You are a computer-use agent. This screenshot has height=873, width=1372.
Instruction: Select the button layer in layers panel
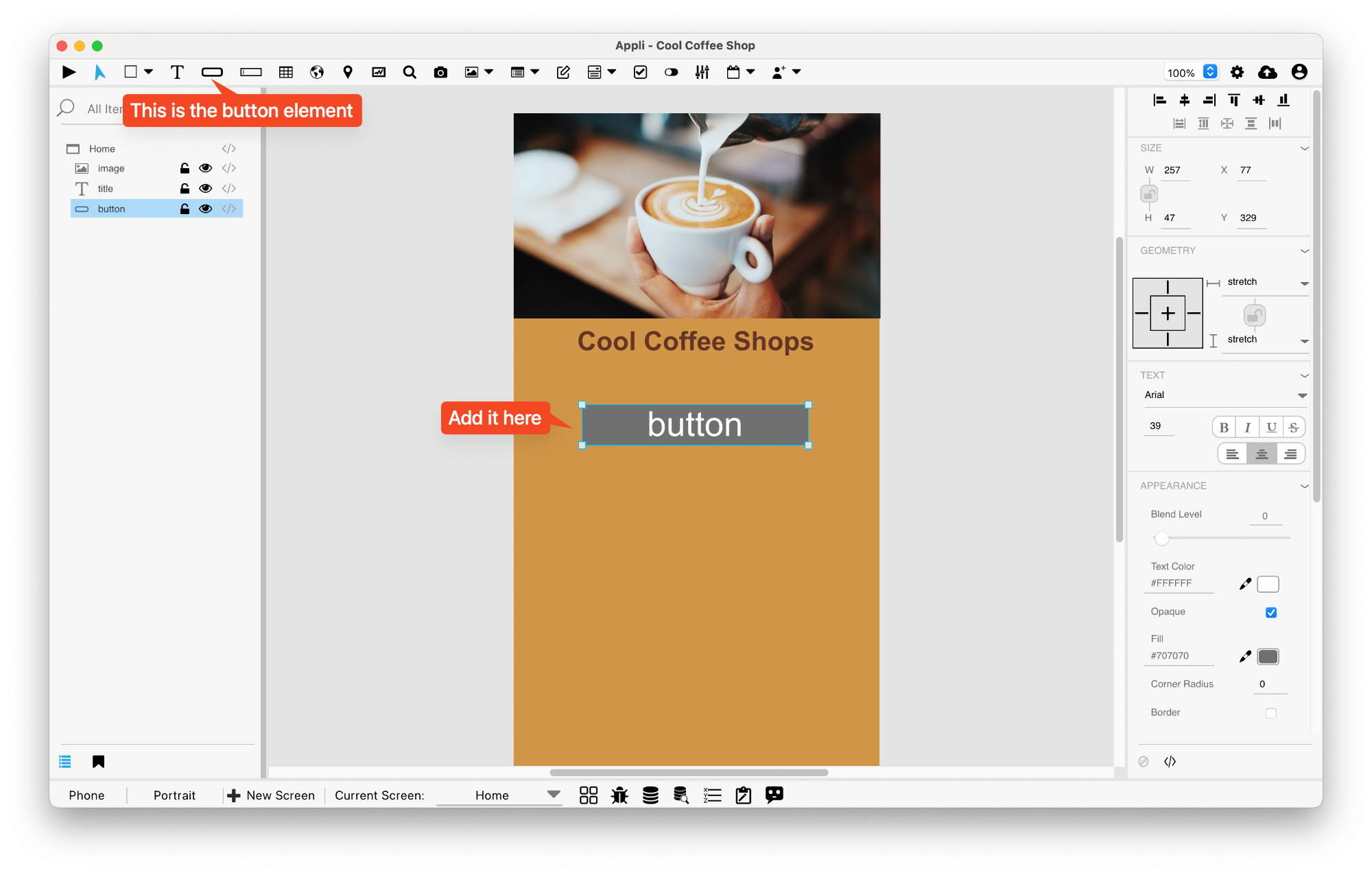(110, 209)
